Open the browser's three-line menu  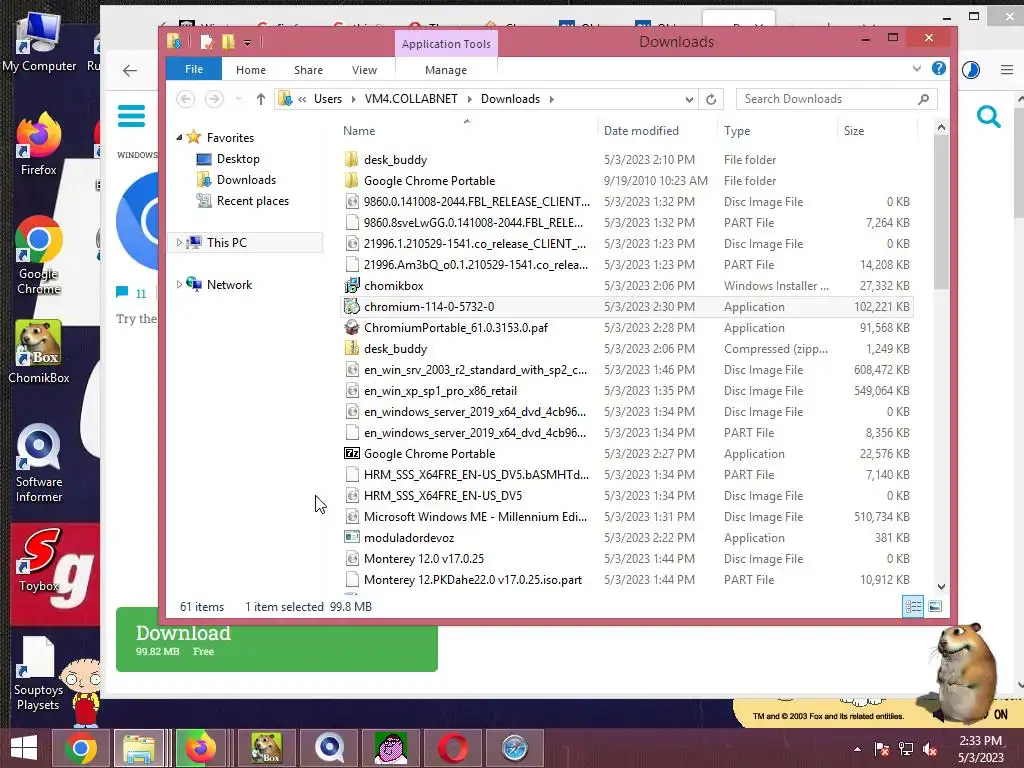tap(1006, 70)
